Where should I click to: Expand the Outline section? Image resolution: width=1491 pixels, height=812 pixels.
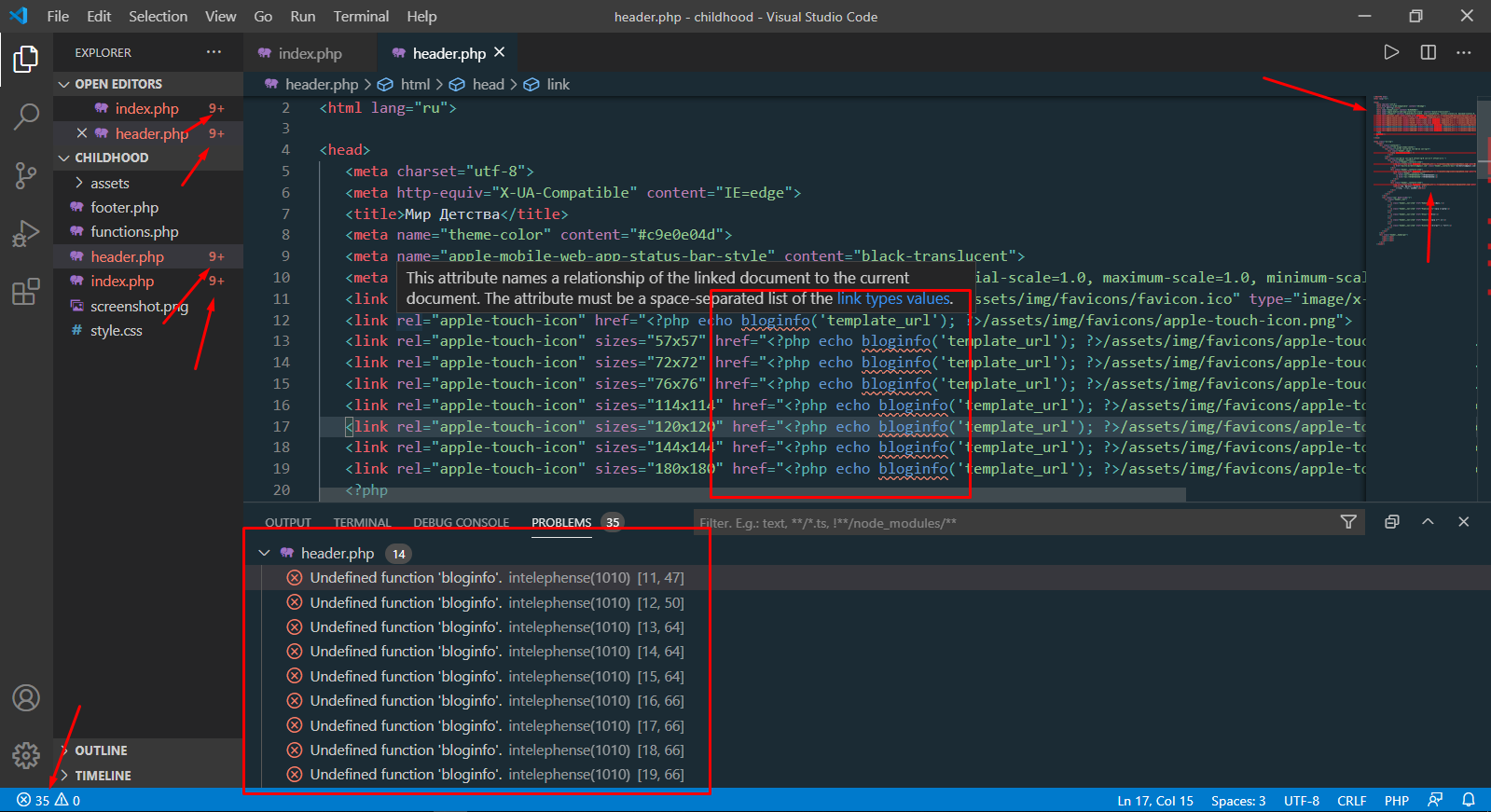tap(101, 750)
